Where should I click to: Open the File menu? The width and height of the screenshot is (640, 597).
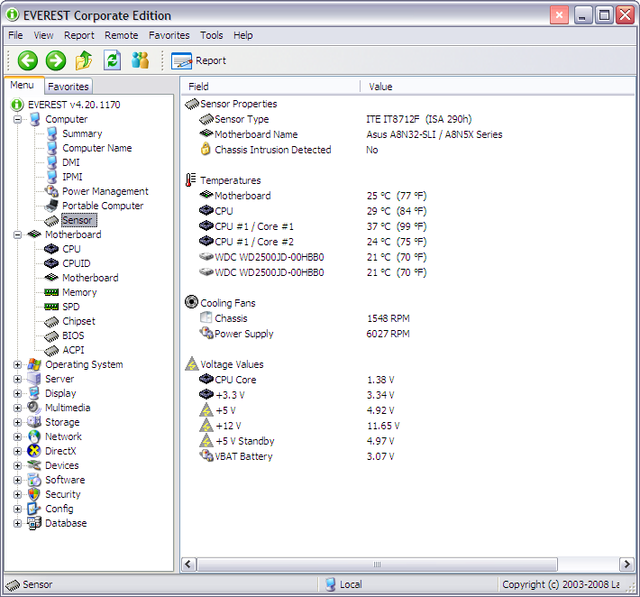(16, 36)
